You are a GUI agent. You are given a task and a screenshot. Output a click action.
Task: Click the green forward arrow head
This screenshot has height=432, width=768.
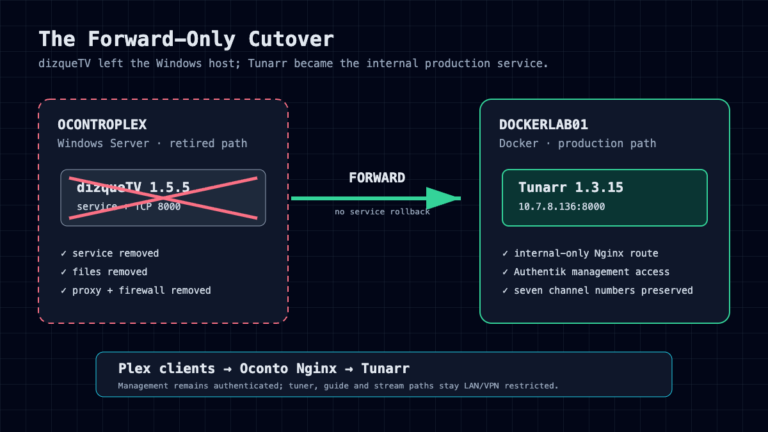coord(443,198)
